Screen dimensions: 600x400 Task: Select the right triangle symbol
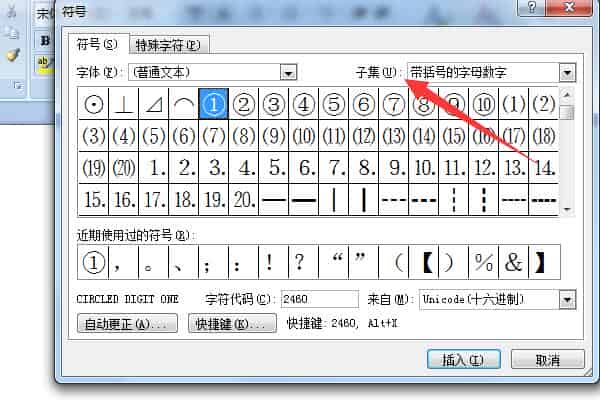click(154, 104)
